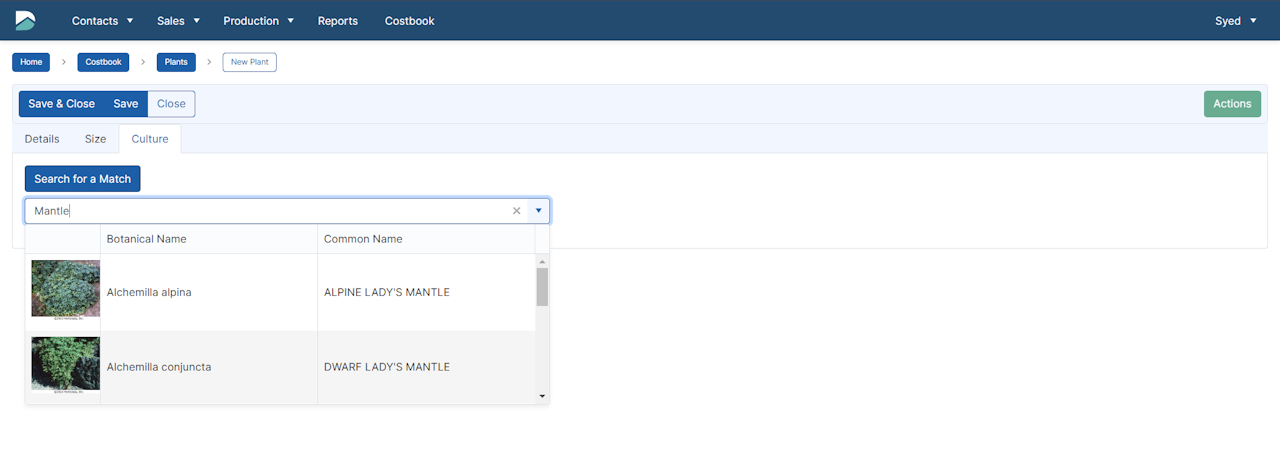Navigate to the Plants breadcrumb
The image size is (1280, 452).
[176, 62]
